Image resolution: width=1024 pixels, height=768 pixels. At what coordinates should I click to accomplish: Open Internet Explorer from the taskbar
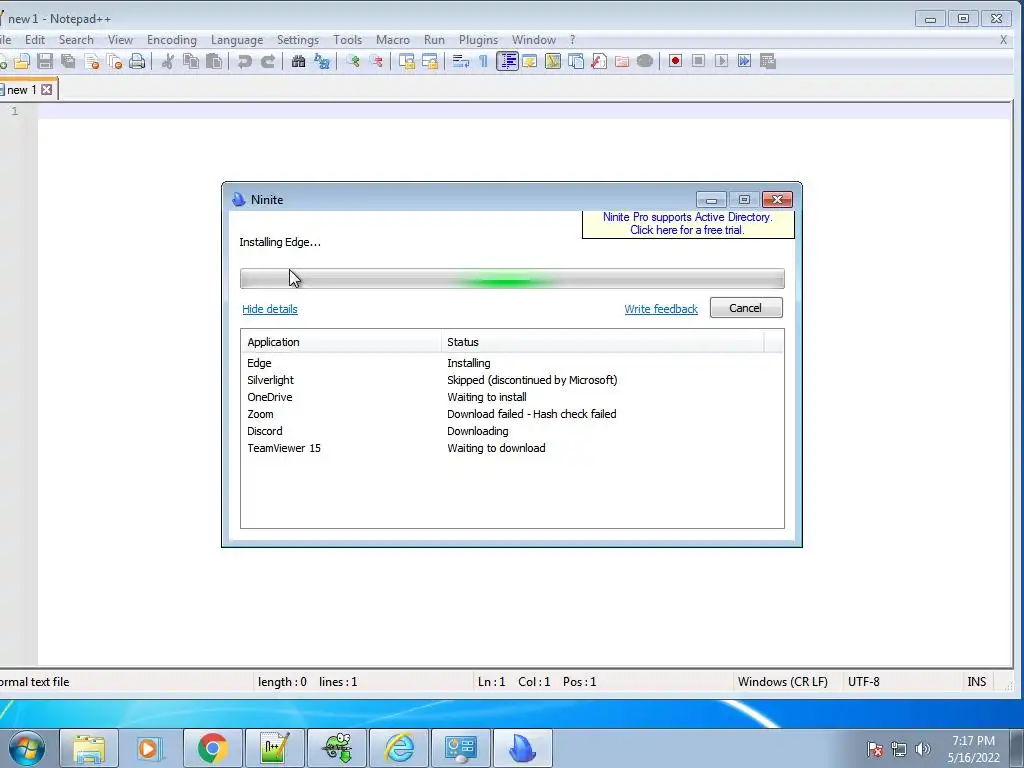point(399,748)
